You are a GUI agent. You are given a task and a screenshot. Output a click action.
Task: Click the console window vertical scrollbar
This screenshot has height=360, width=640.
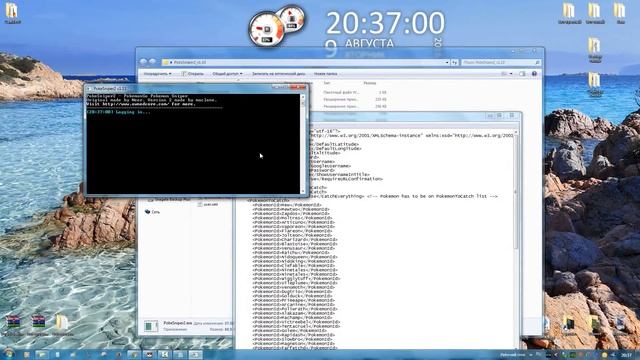[x=302, y=144]
